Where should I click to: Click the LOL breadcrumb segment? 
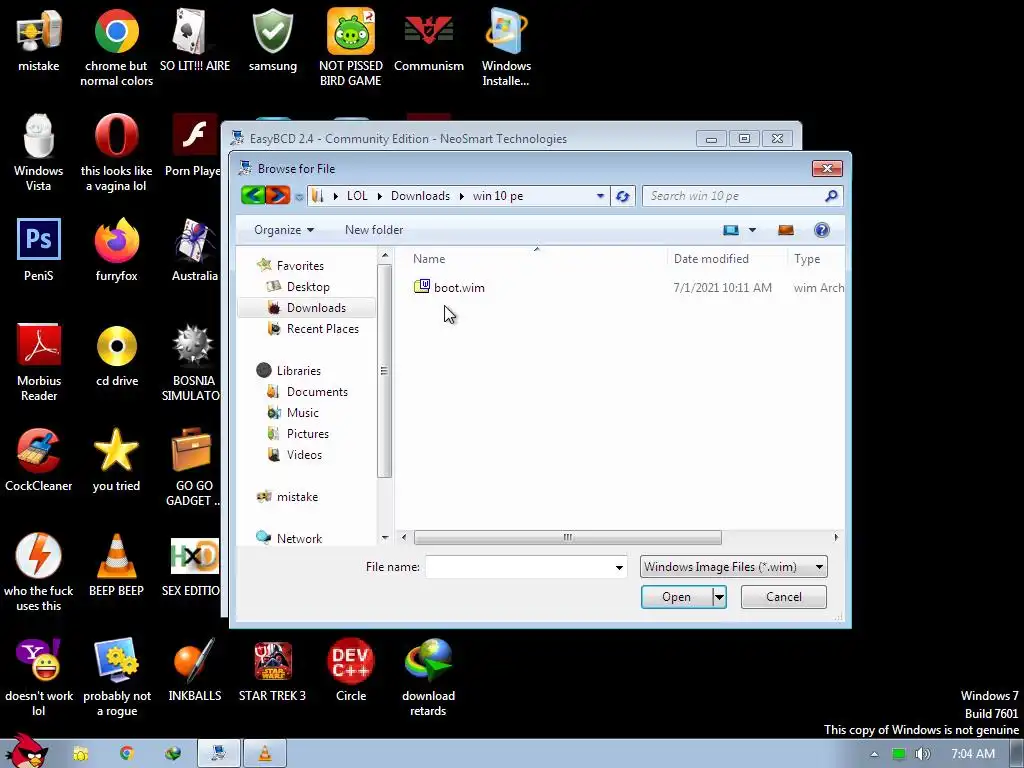click(x=357, y=196)
